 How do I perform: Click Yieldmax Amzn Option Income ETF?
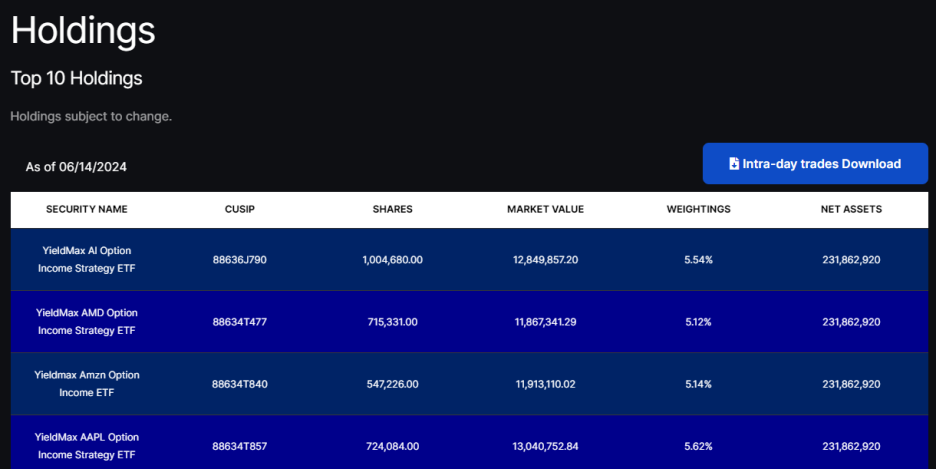[x=87, y=384]
